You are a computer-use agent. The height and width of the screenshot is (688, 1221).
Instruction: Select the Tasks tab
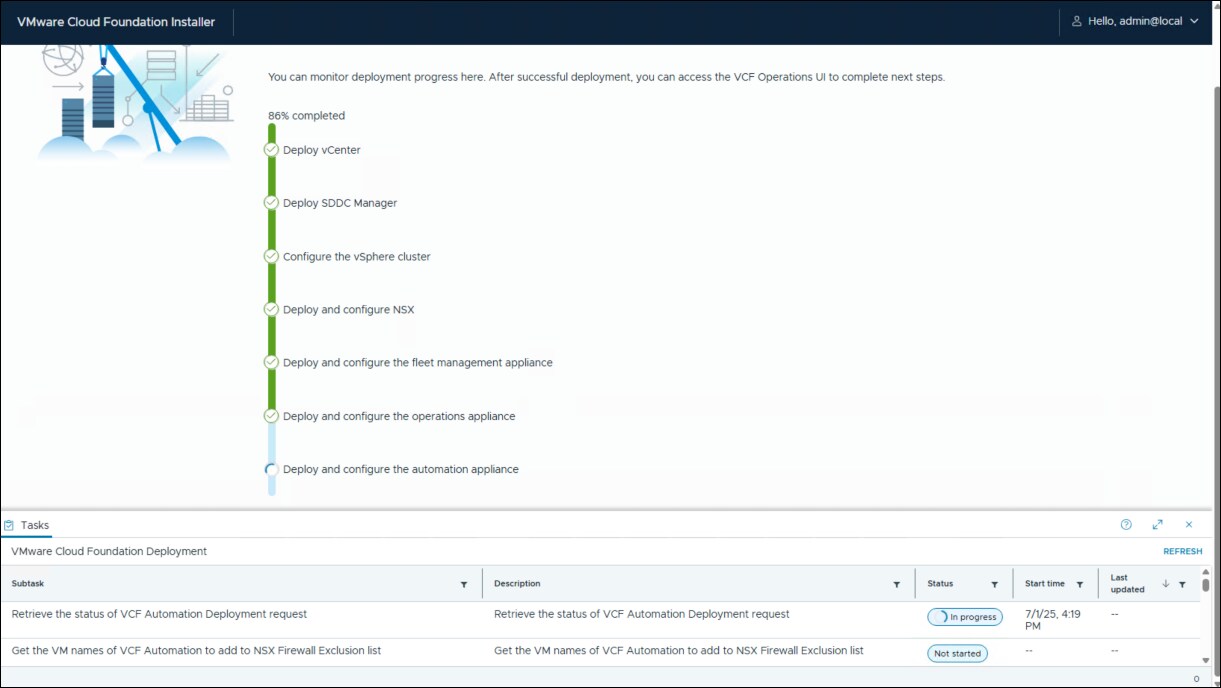click(x=27, y=525)
